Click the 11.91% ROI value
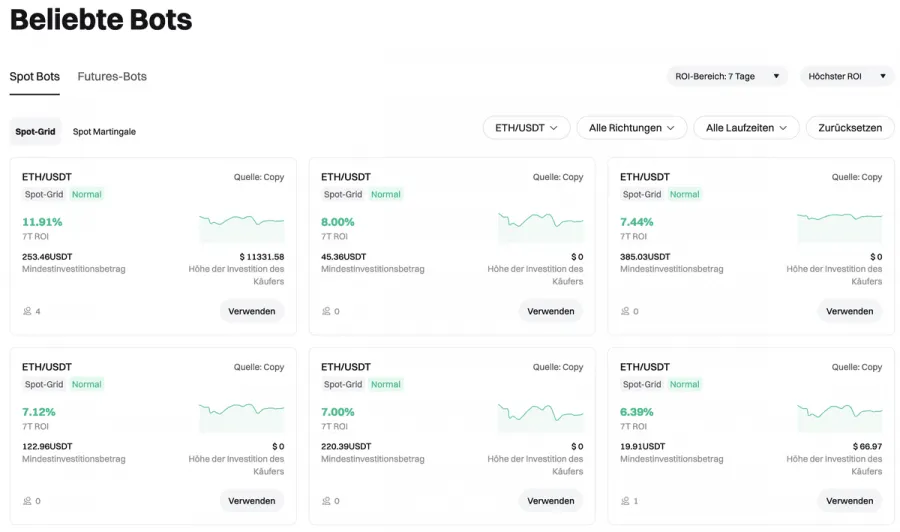 42,222
